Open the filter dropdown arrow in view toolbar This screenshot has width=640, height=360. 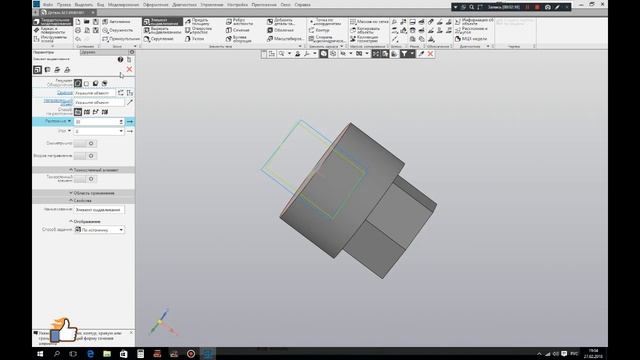click(412, 53)
